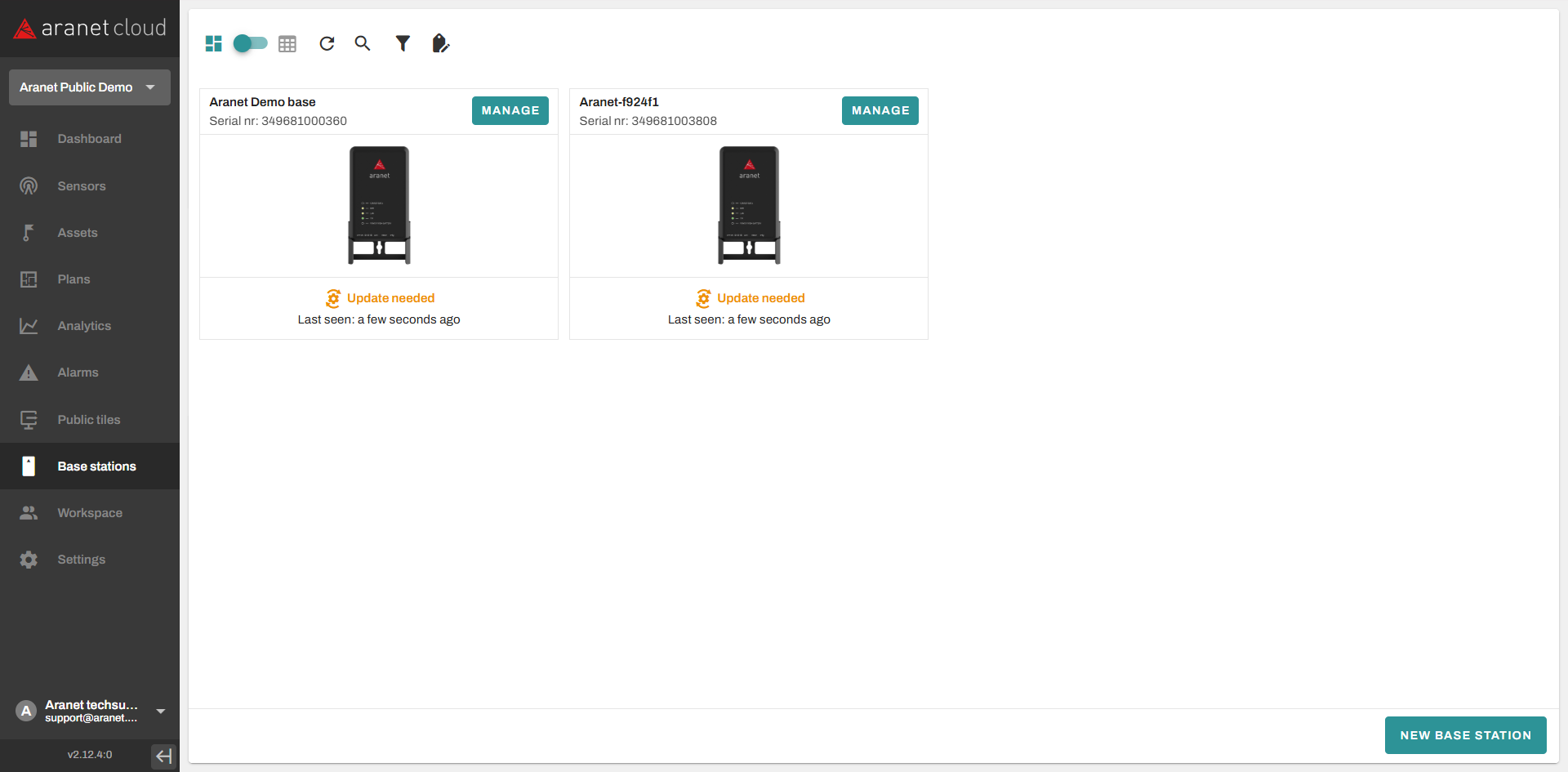This screenshot has height=772, width=1568.
Task: Click the refresh icon in toolbar
Action: [327, 44]
